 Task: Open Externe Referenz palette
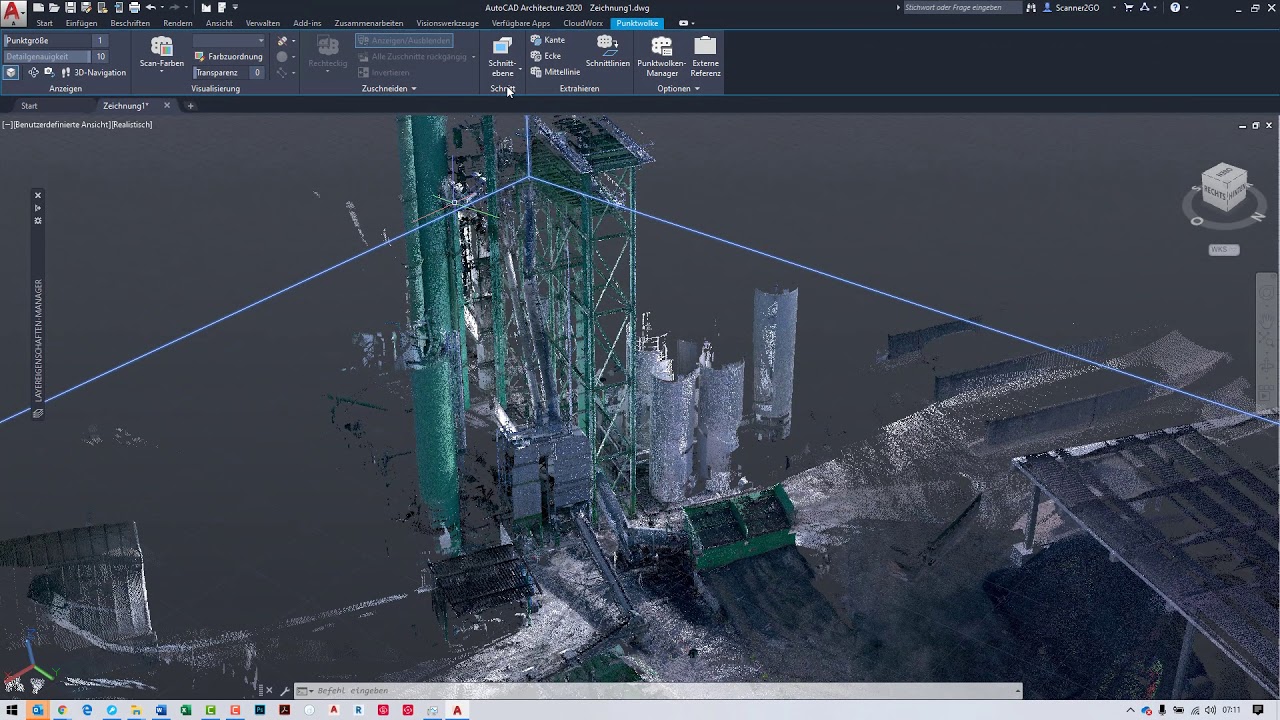pos(705,56)
